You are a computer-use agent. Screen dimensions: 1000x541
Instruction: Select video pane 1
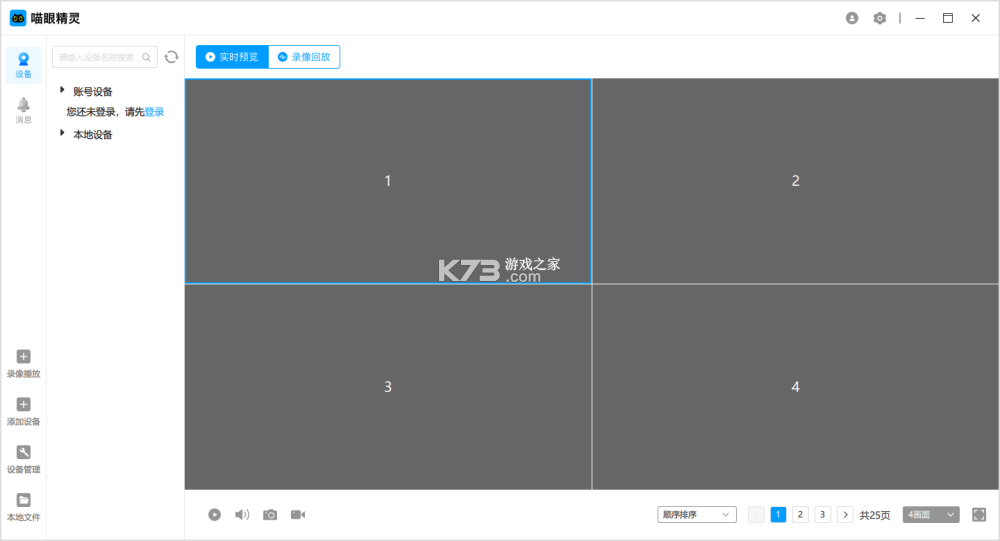pyautogui.click(x=388, y=181)
